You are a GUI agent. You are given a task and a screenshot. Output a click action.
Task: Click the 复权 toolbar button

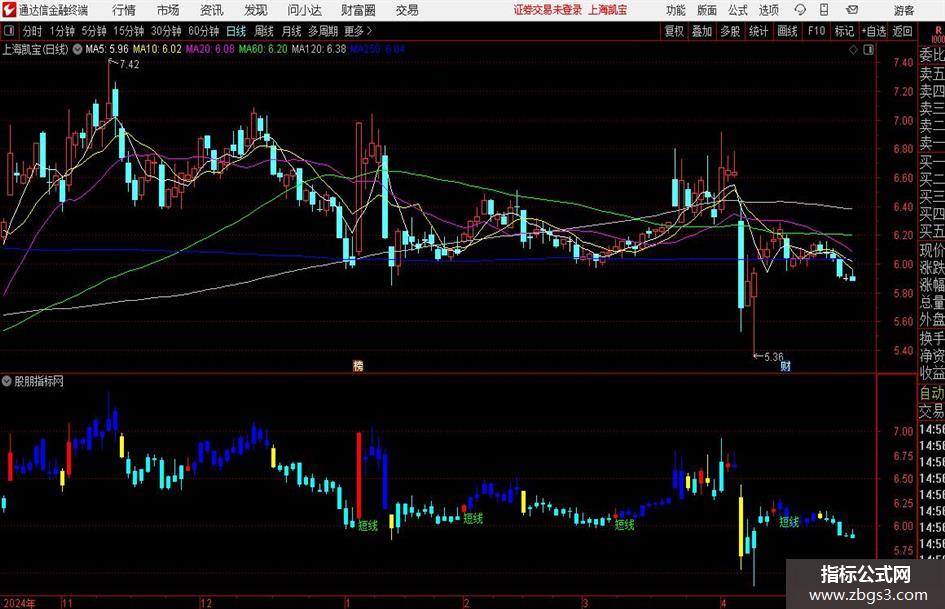point(674,31)
